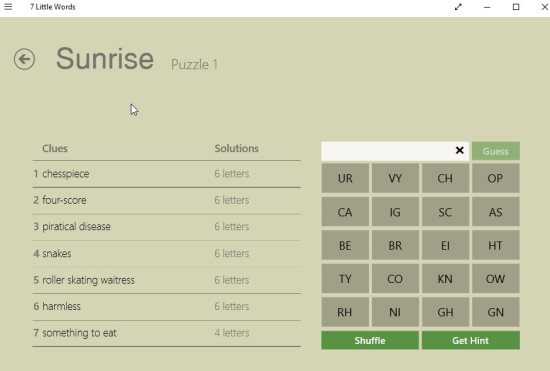
Task: Select clue 7 something to eat
Action: [x=167, y=333]
